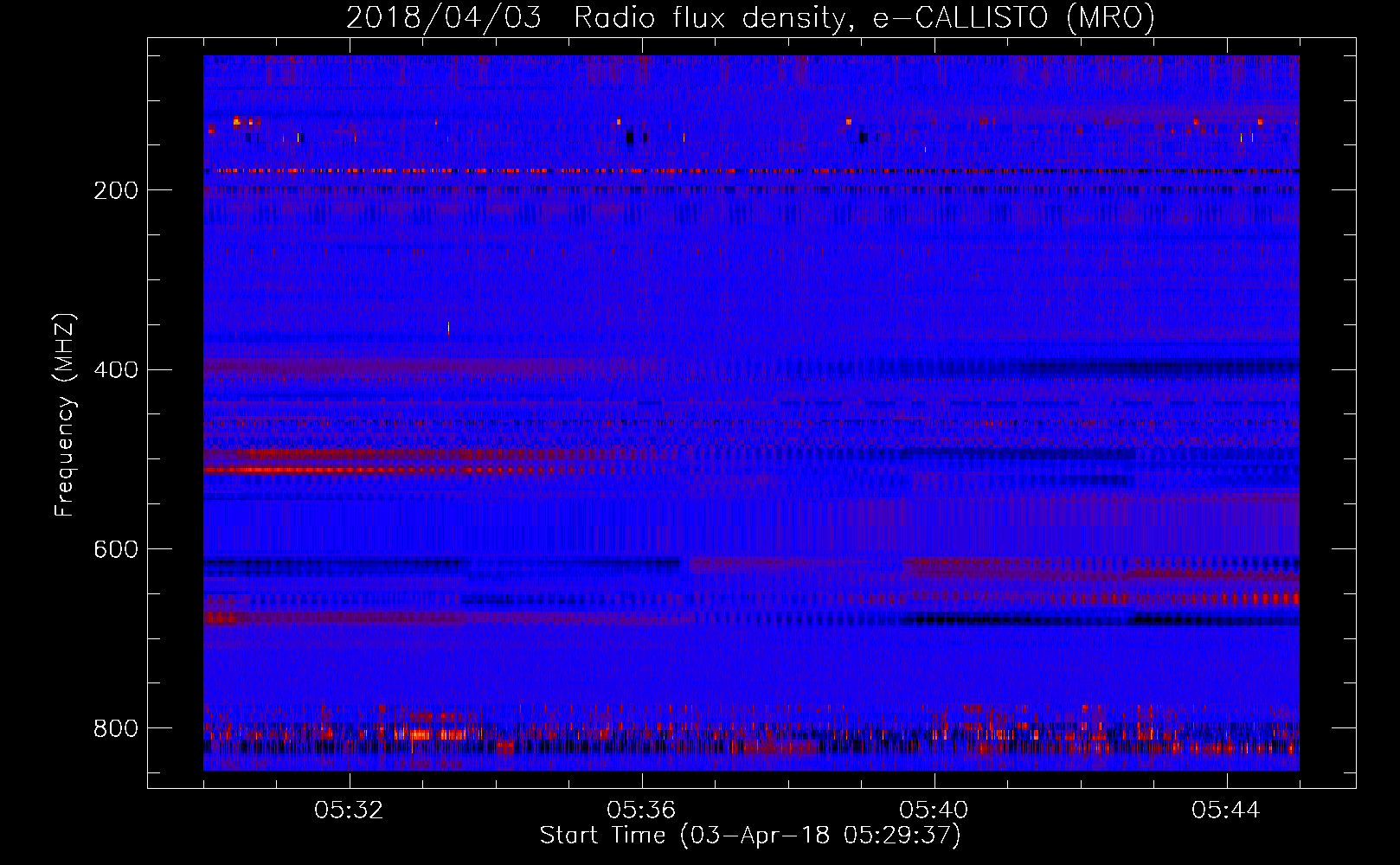Click the 05:44 time tick label
This screenshot has width=1400, height=865.
coord(1226,811)
